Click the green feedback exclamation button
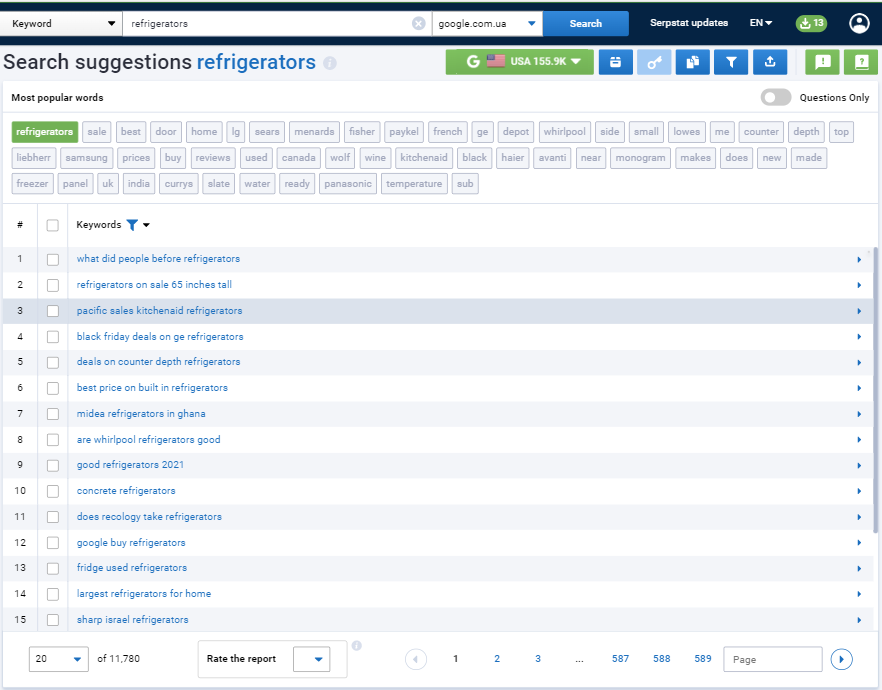 coord(822,62)
